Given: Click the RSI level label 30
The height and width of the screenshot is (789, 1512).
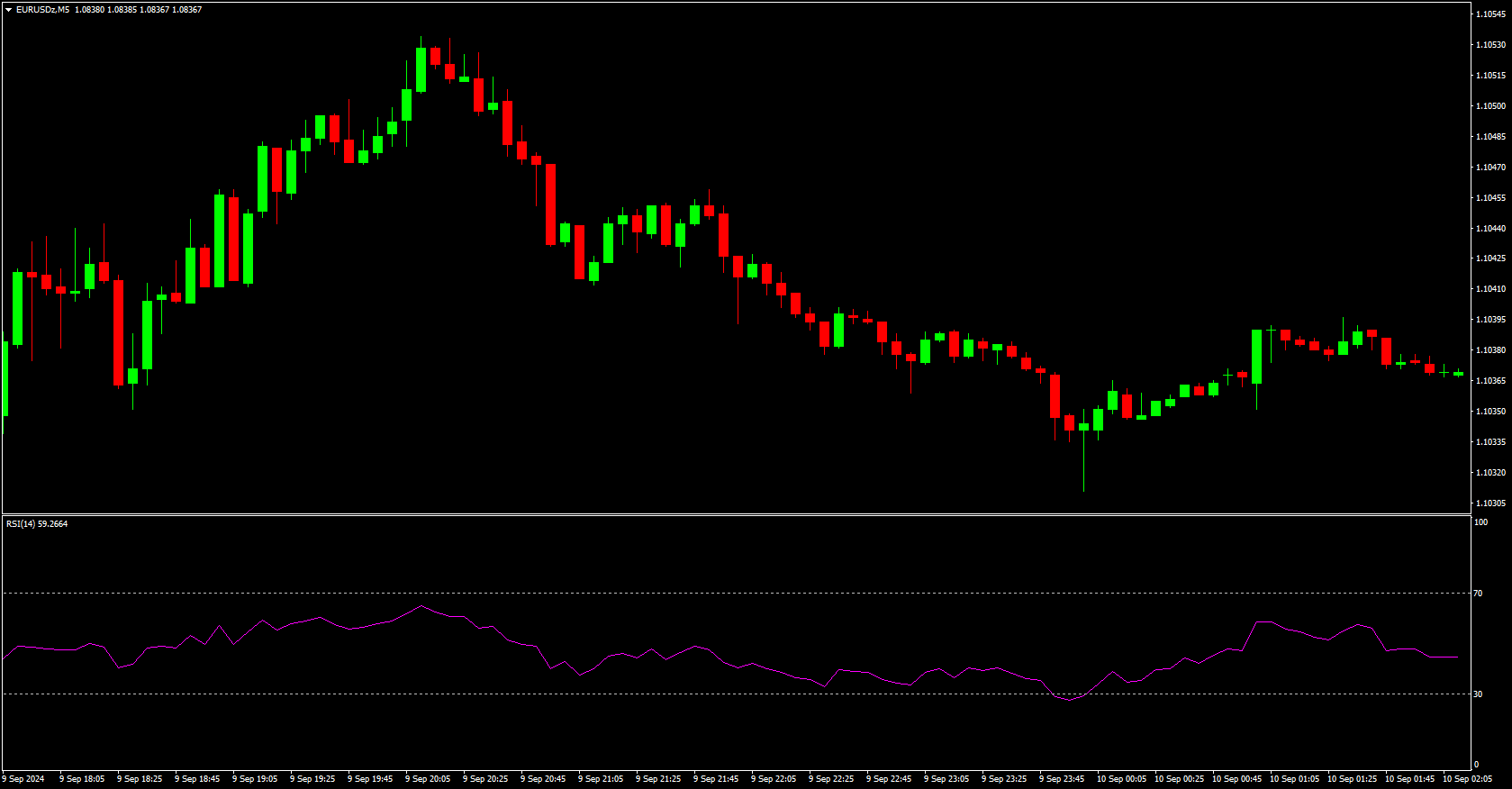Looking at the screenshot, I should click(x=1478, y=694).
